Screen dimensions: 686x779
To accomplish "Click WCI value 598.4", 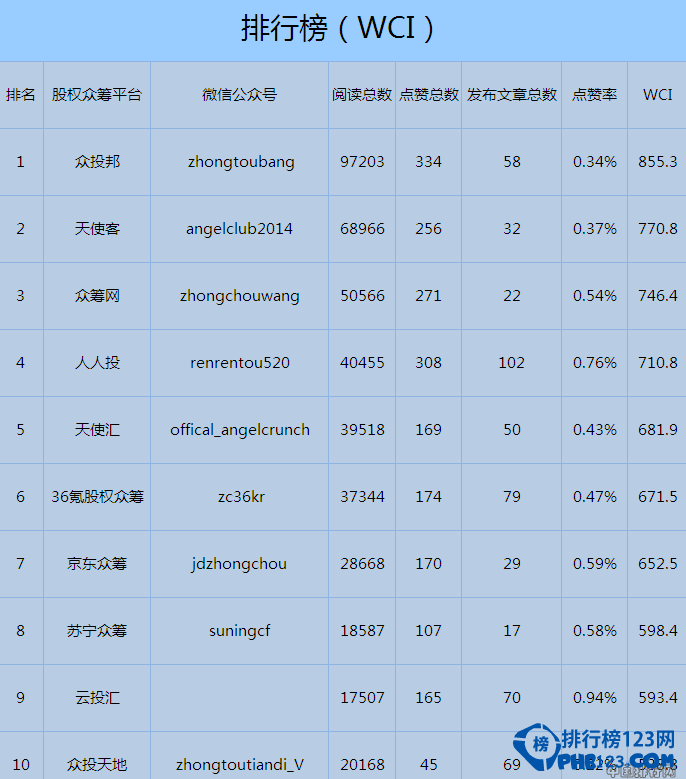I will point(658,631).
